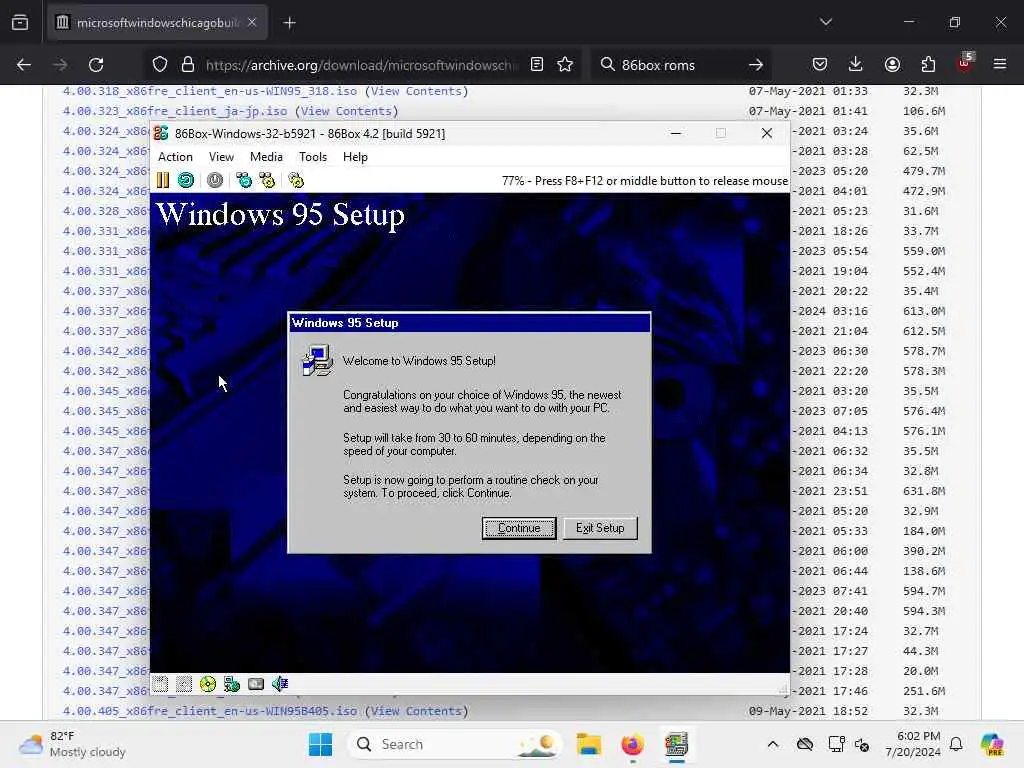Open Firefox extensions puzzle icon
Image resolution: width=1024 pixels, height=768 pixels.
pos(928,65)
